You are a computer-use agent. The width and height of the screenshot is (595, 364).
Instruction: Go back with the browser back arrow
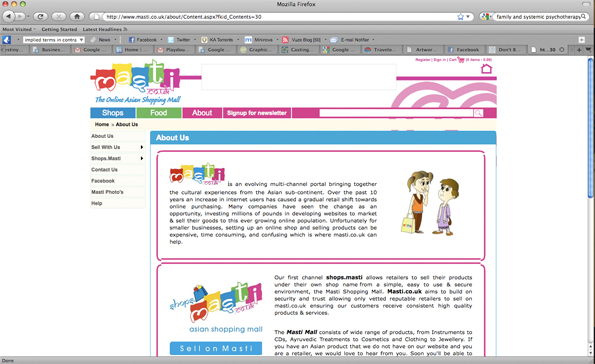tap(8, 16)
